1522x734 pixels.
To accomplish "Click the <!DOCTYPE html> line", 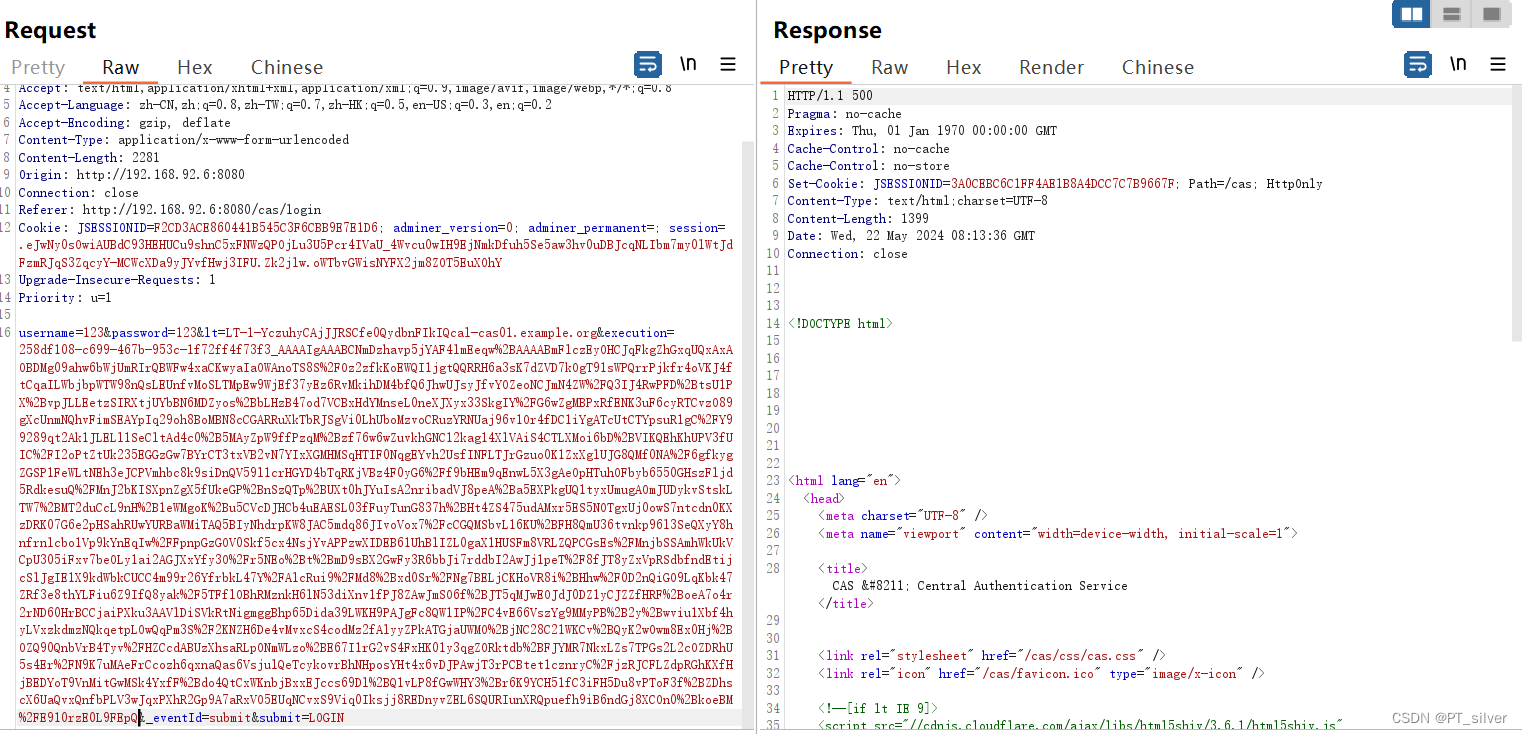I will click(839, 324).
